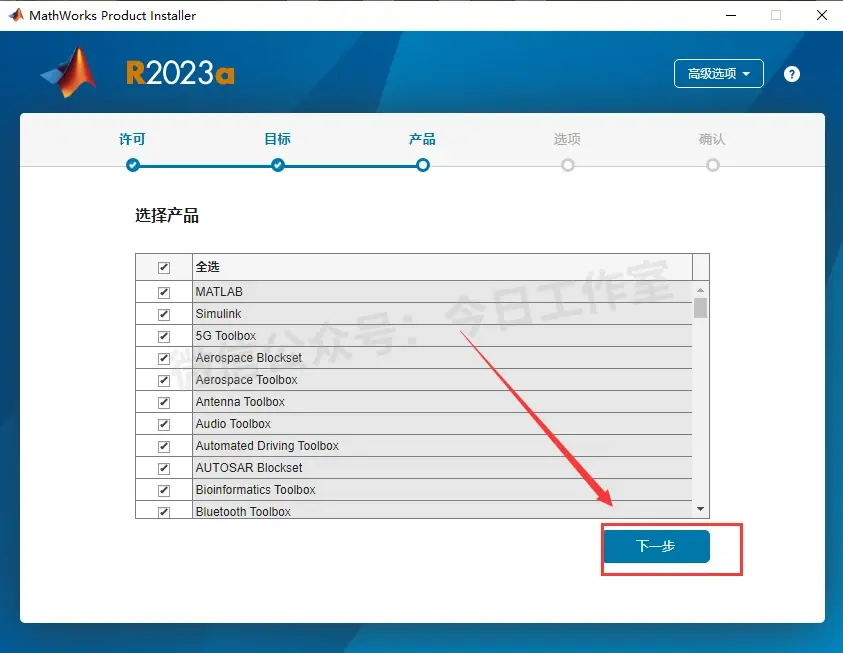Screen dimensions: 843x653
Task: Select the Bluetooth Toolbox row text
Action: (x=243, y=512)
